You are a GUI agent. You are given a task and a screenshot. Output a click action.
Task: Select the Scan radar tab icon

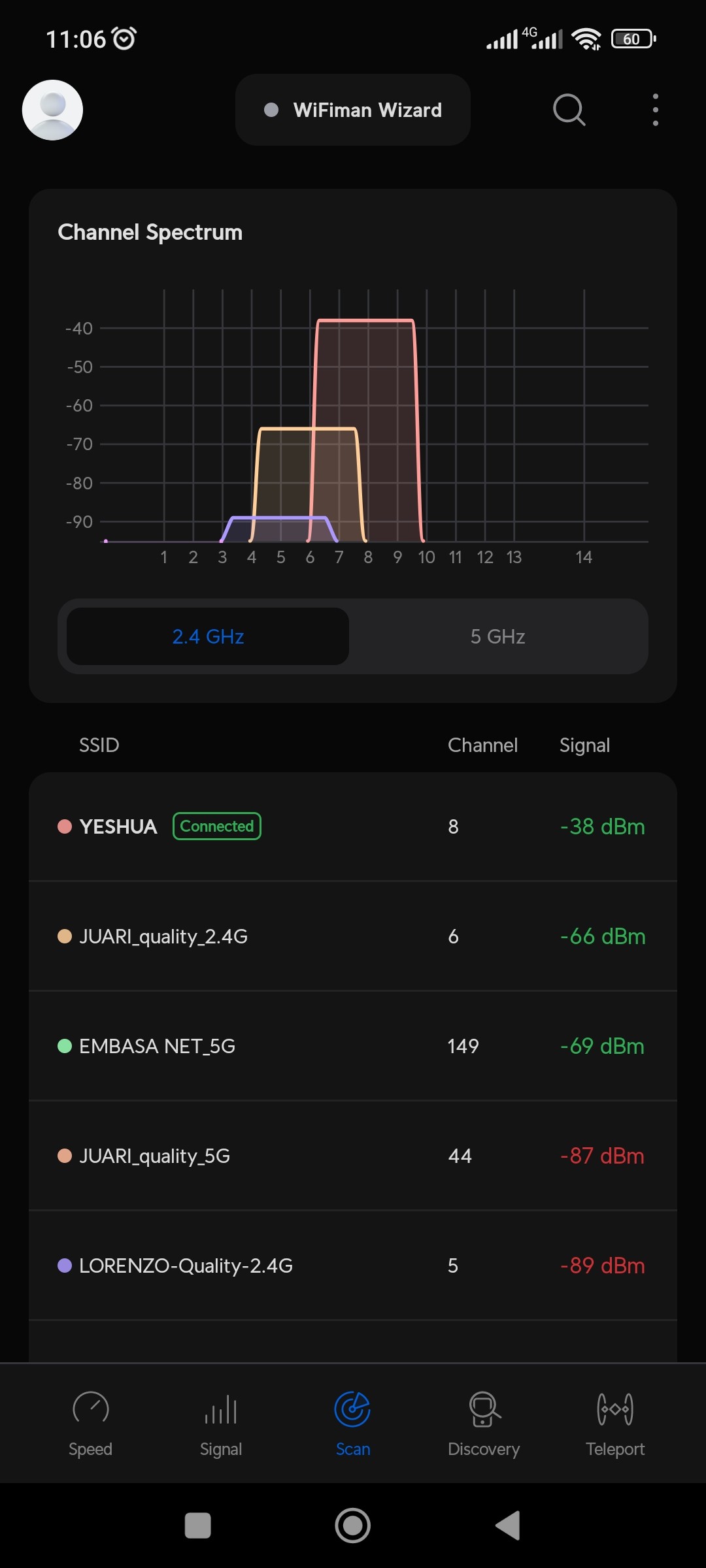pyautogui.click(x=352, y=1409)
